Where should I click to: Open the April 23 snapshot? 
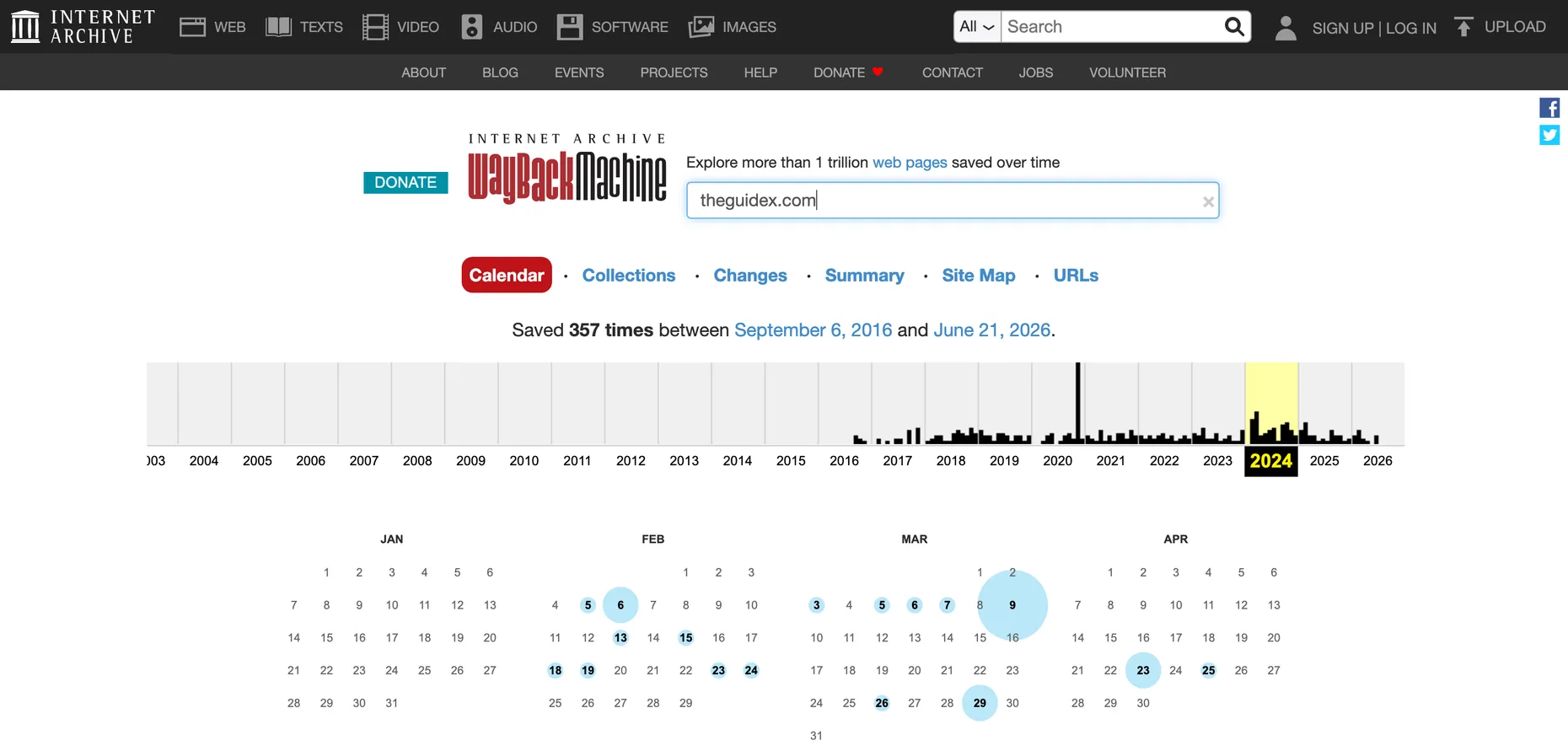(1143, 671)
